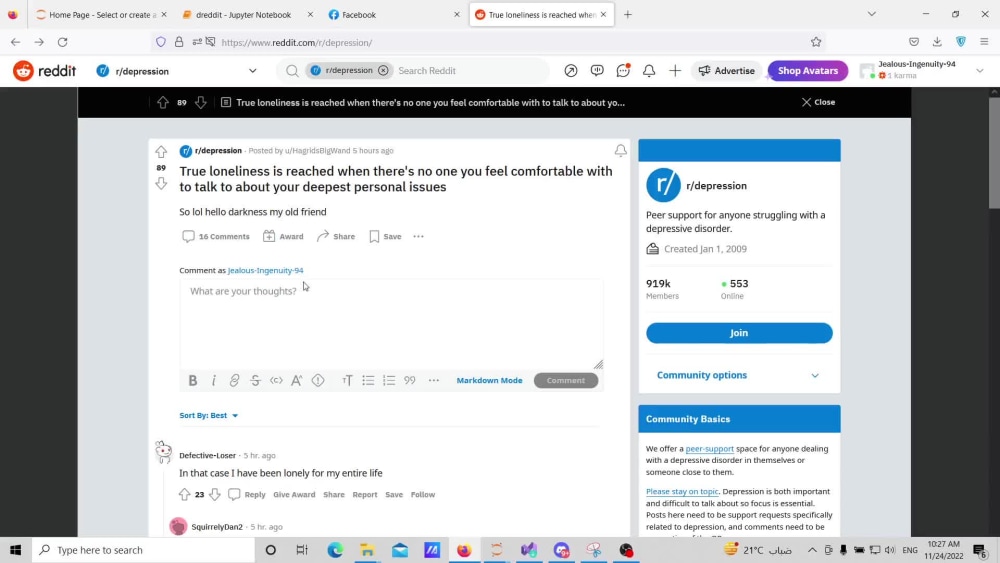Image resolution: width=1000 pixels, height=563 pixels.
Task: Reply to Defective-Loser's comment
Action: (247, 494)
